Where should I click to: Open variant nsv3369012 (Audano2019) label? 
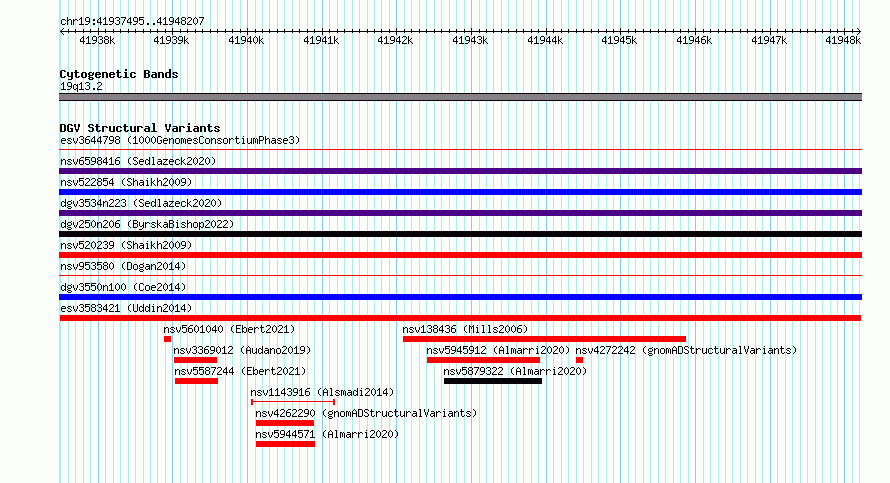coord(242,350)
